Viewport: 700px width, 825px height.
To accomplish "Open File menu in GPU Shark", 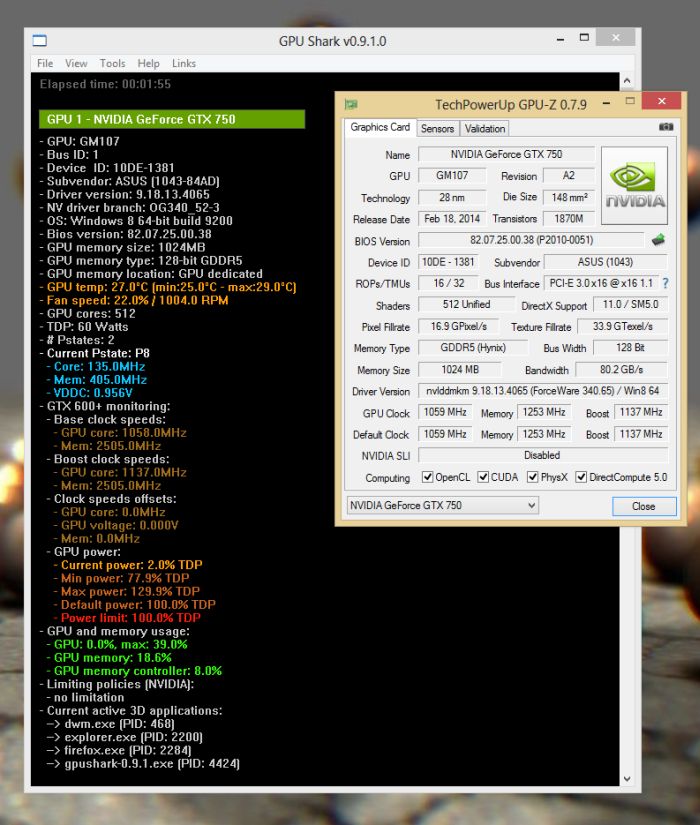I will pyautogui.click(x=45, y=63).
